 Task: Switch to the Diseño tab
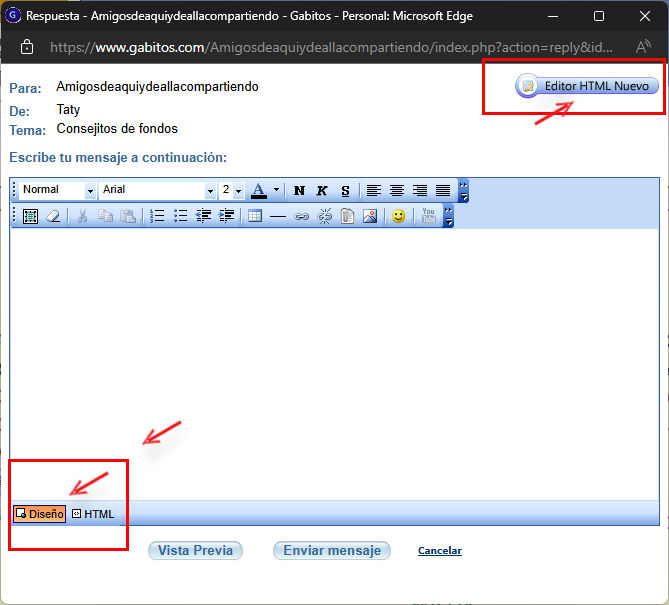pos(40,514)
